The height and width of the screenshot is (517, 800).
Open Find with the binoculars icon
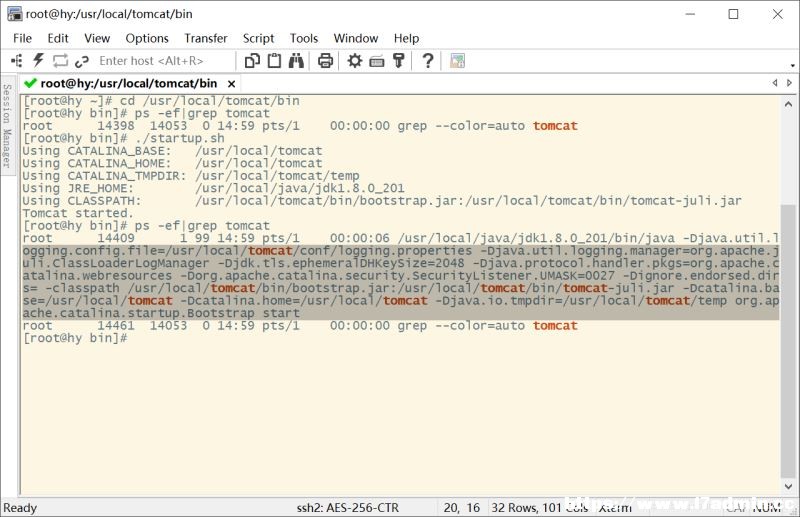[296, 61]
